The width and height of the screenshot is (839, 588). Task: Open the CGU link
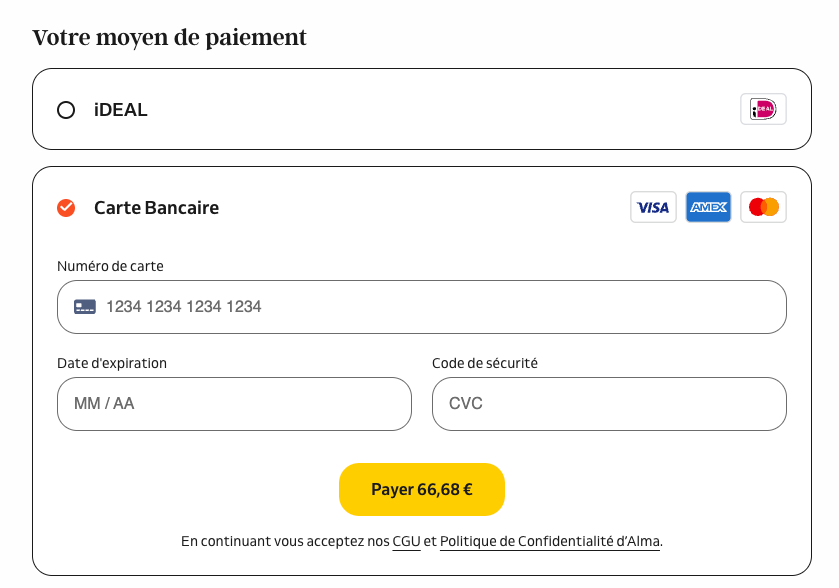[406, 542]
